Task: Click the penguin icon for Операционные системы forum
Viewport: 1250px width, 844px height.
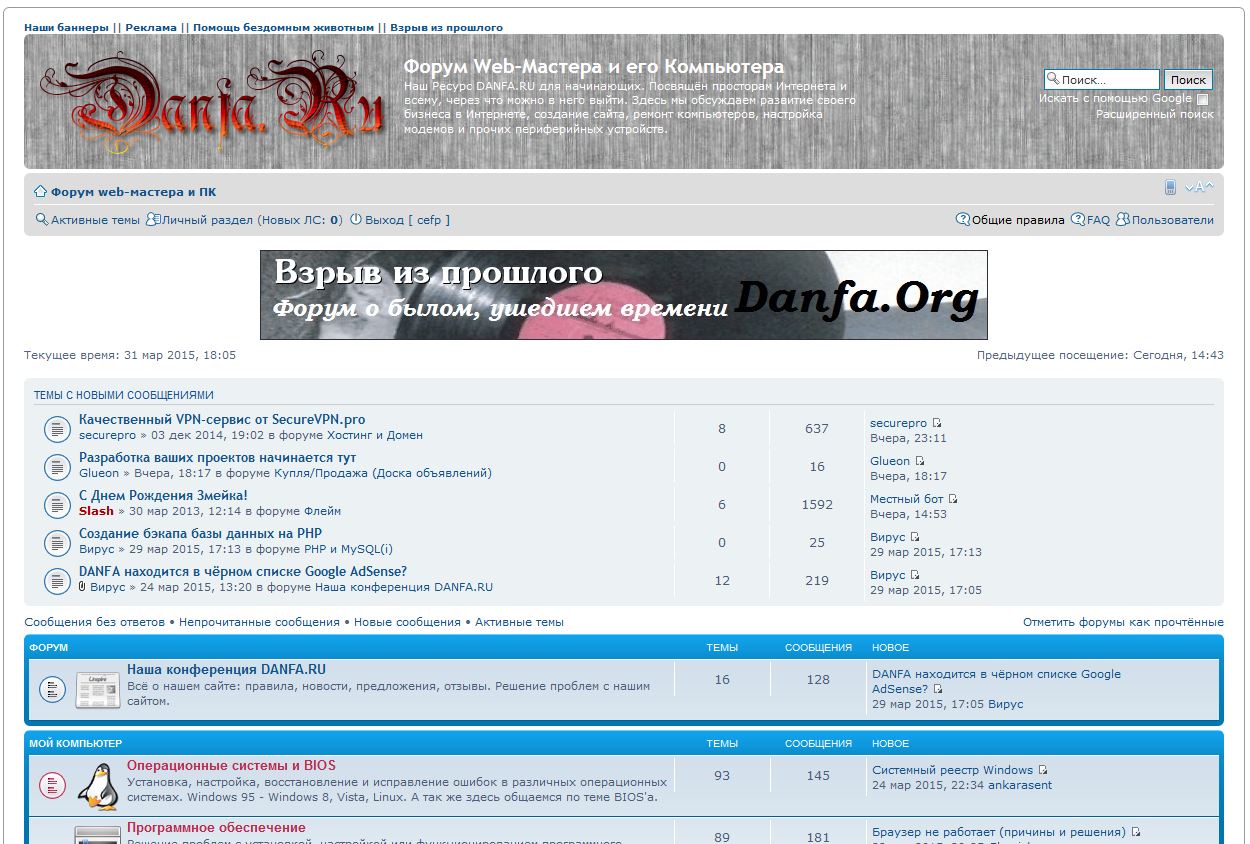Action: click(98, 785)
